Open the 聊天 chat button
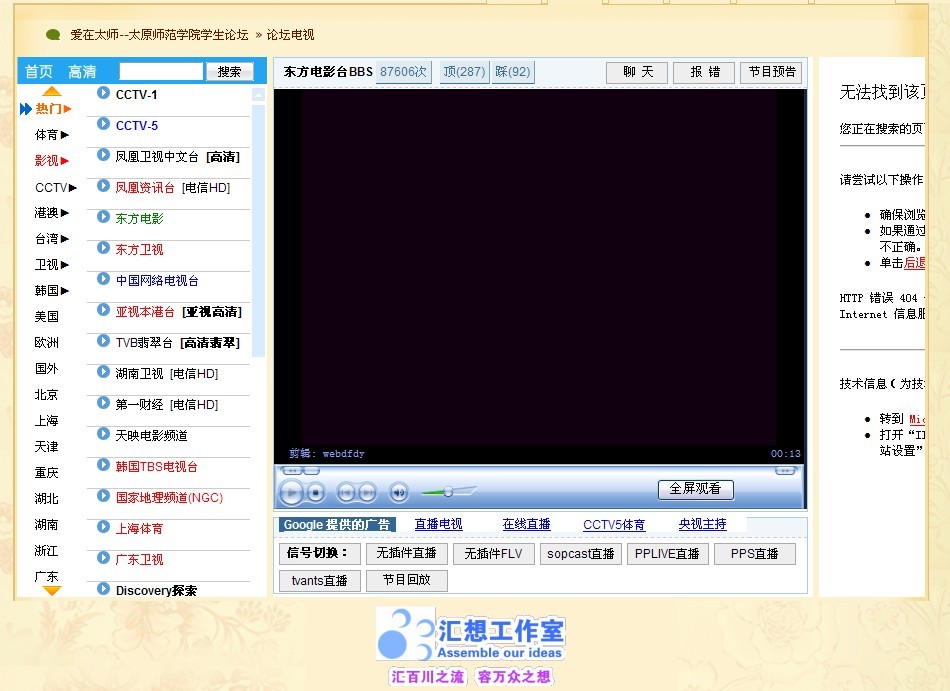This screenshot has width=950, height=691. (637, 72)
